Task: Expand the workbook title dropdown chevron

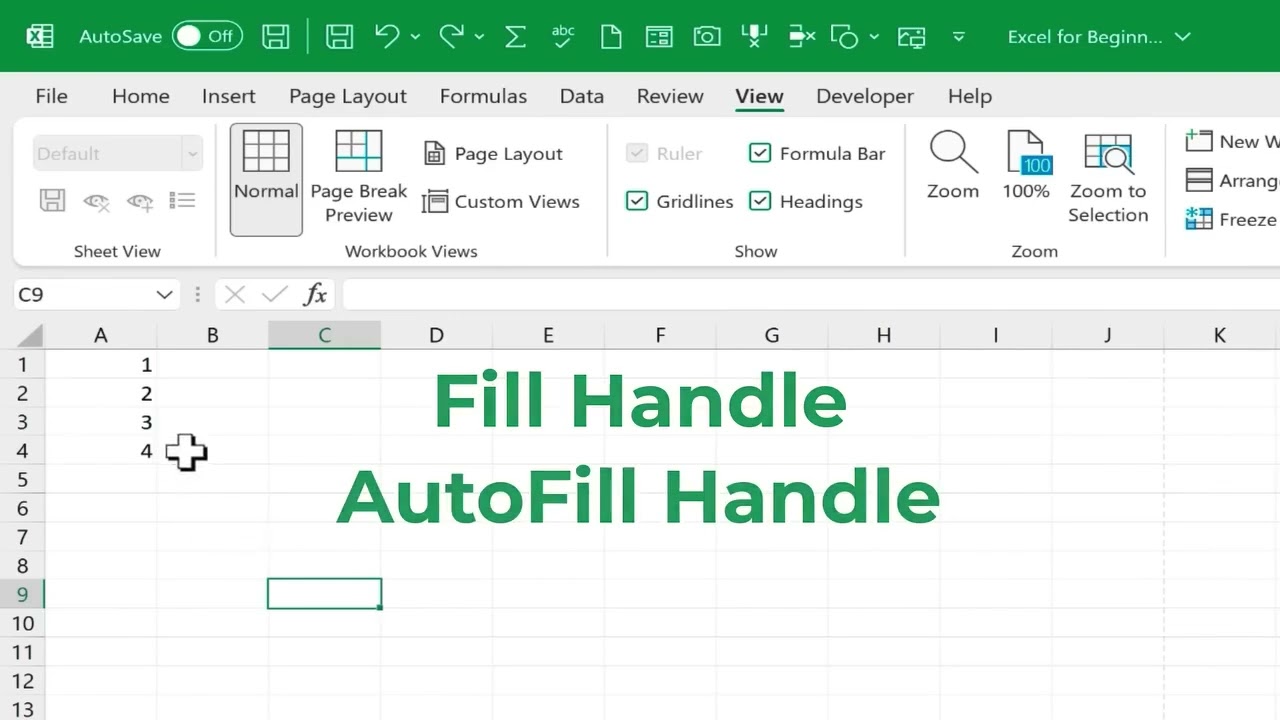Action: click(x=1183, y=37)
